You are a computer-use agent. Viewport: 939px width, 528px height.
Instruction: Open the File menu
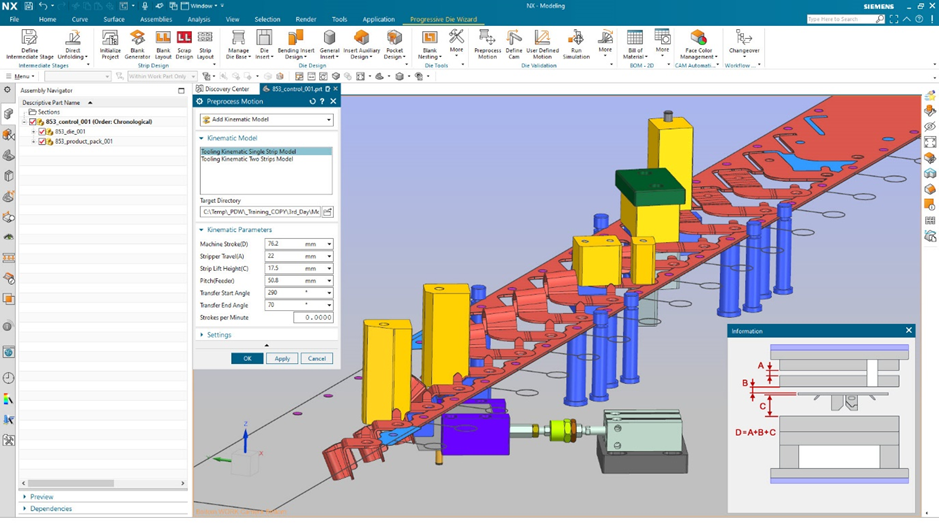(14, 19)
